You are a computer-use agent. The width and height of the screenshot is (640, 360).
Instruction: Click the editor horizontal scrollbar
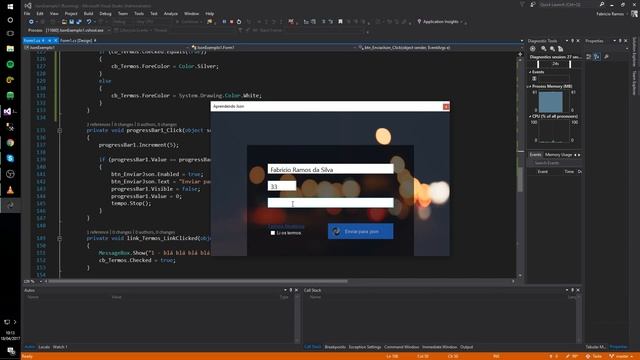coord(198,281)
